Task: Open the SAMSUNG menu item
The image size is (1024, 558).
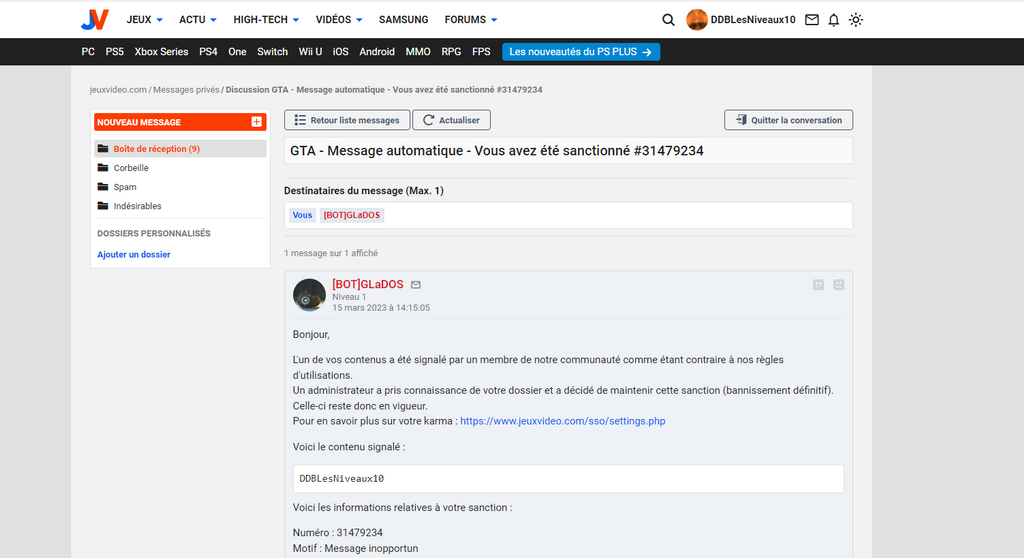Action: 404,20
